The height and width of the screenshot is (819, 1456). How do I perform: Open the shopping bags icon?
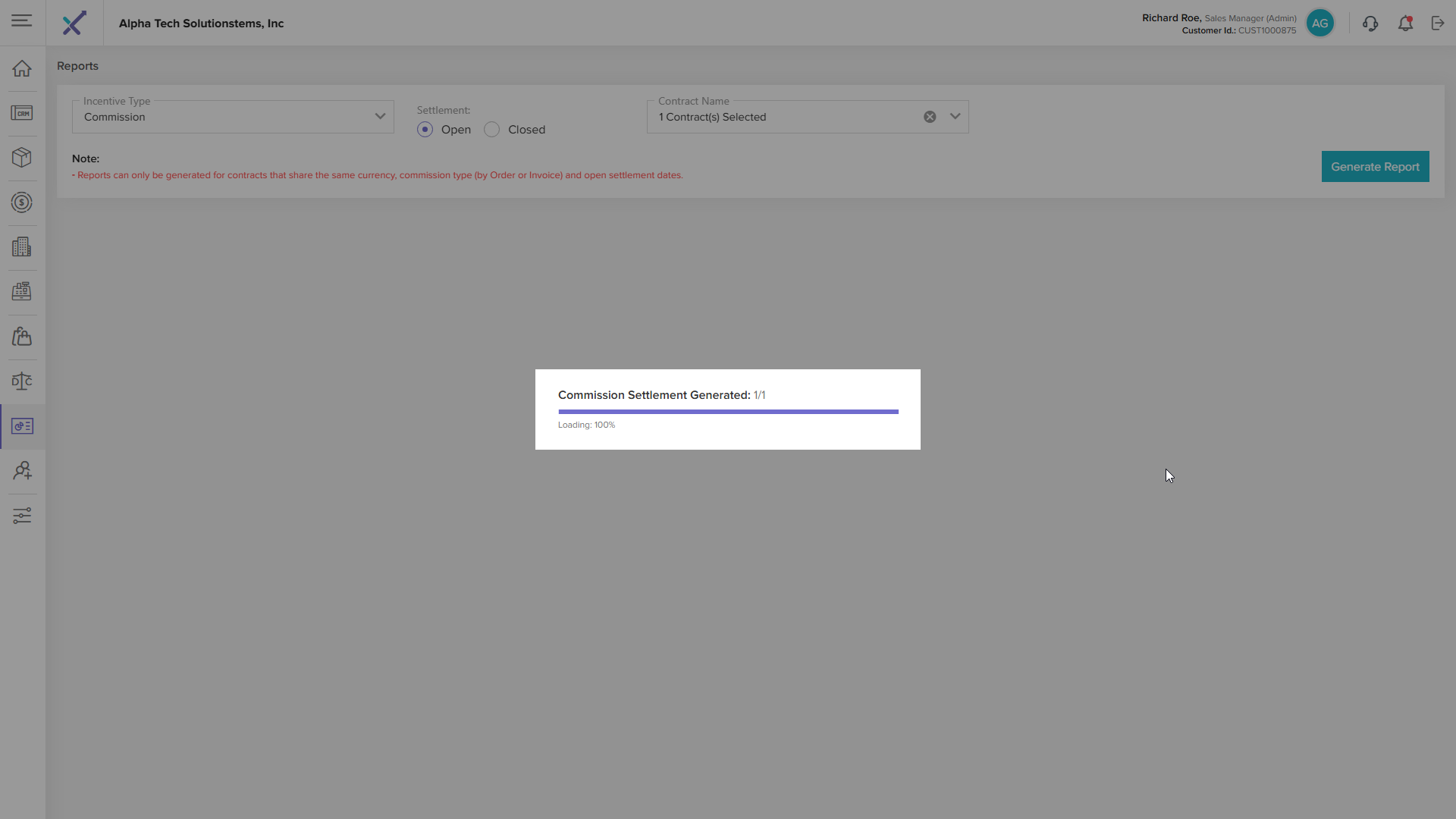click(x=22, y=336)
